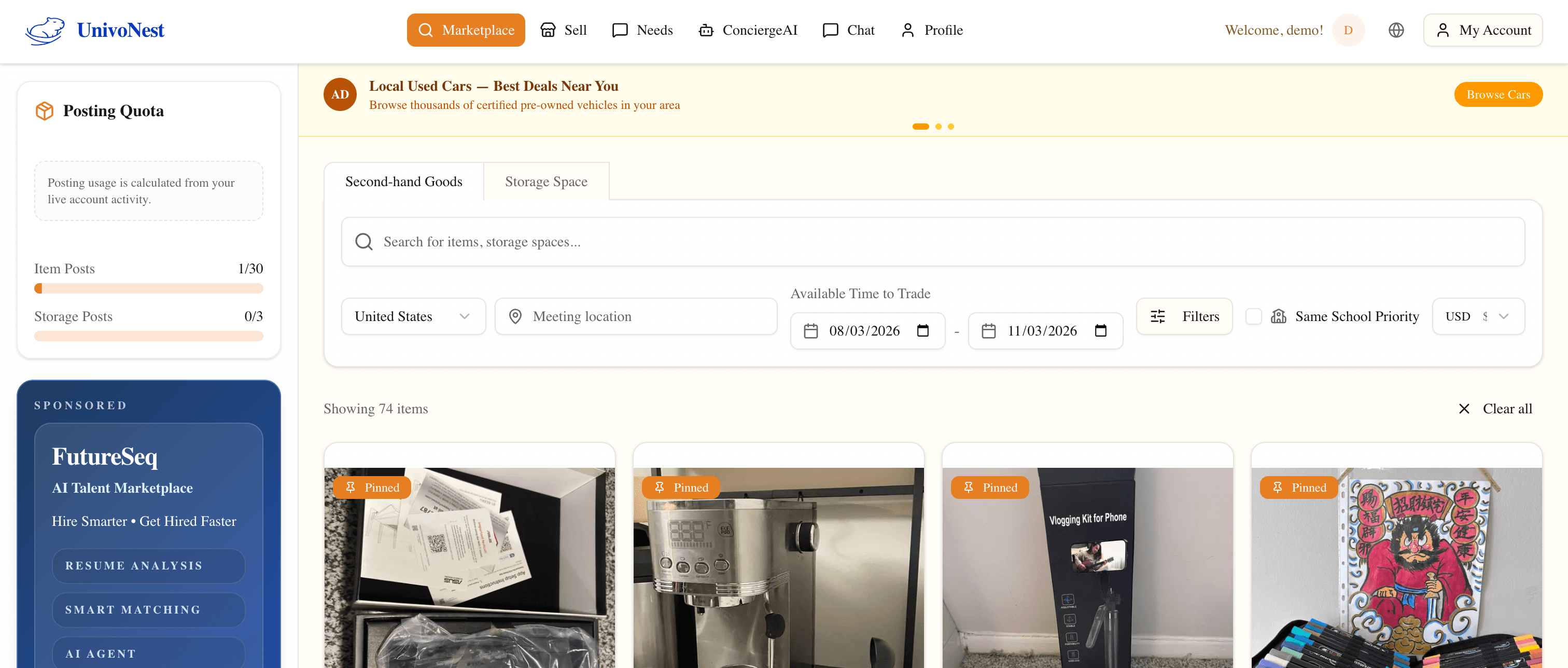Click calendar icon left of 08/03/2026

click(x=811, y=331)
